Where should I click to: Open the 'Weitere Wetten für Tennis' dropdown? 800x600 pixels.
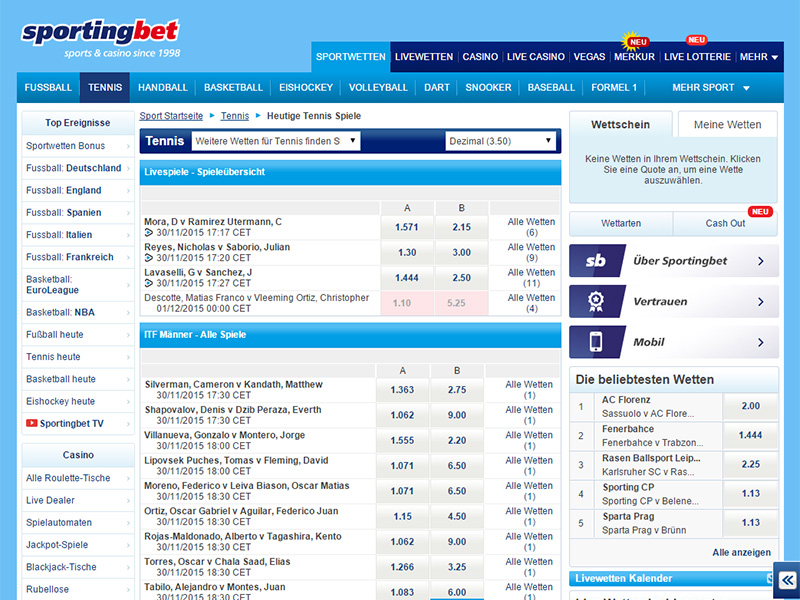pos(276,141)
